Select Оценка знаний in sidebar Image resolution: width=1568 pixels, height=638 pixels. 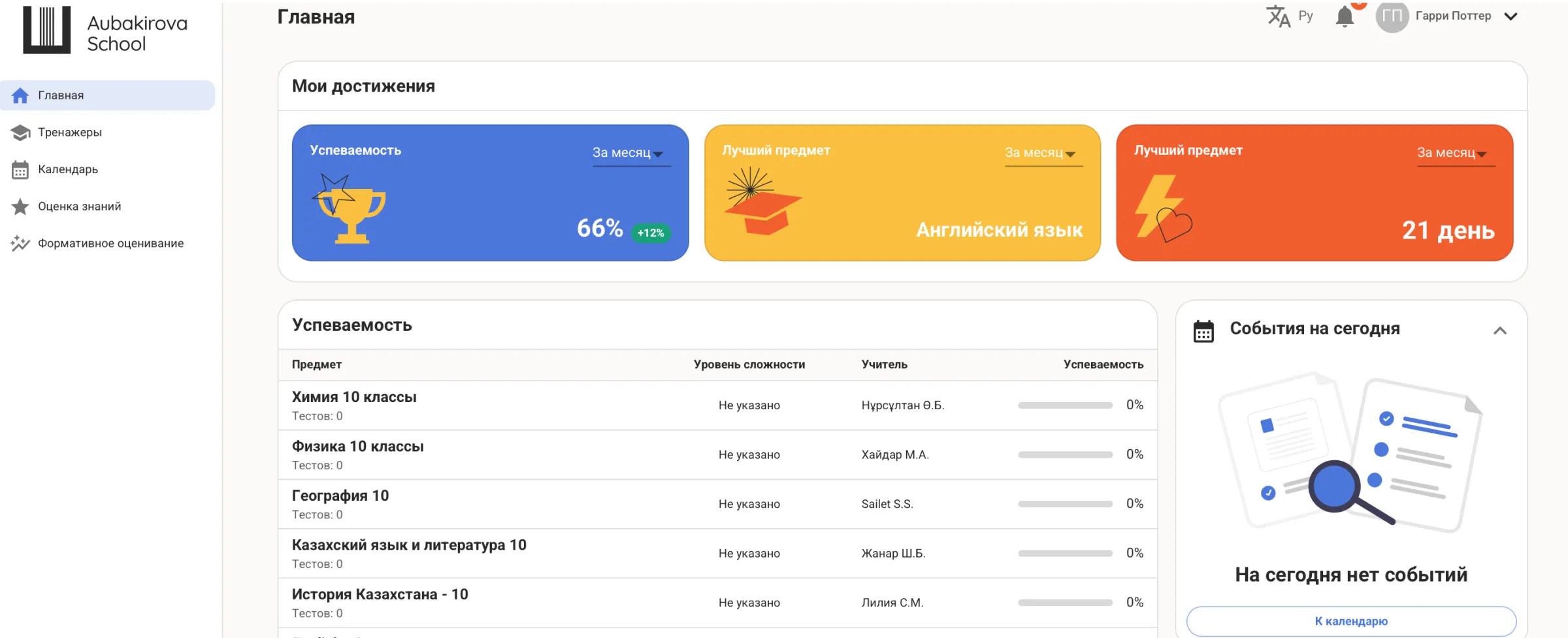pyautogui.click(x=79, y=207)
